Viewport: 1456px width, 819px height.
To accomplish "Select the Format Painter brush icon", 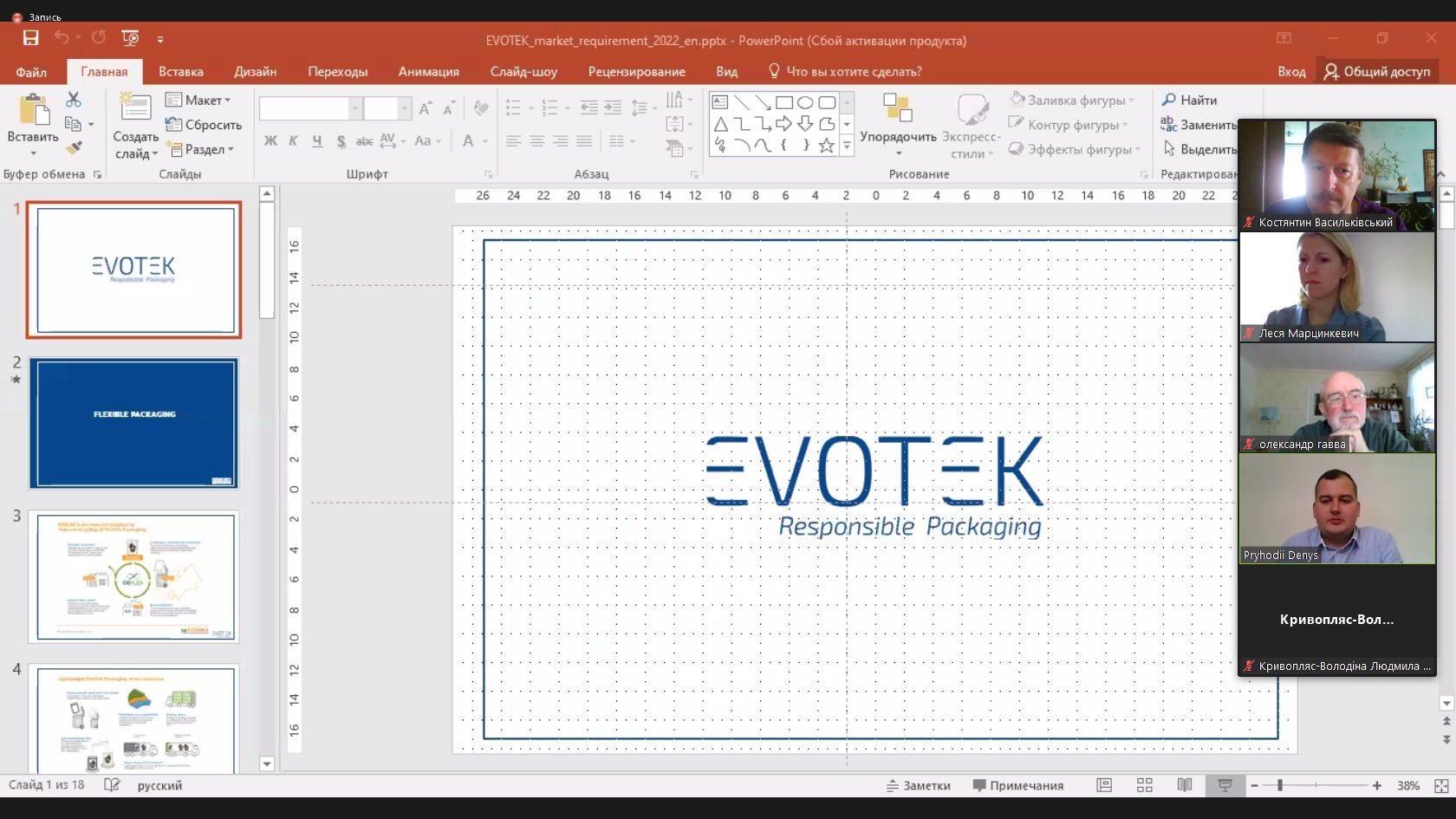I will [x=75, y=148].
